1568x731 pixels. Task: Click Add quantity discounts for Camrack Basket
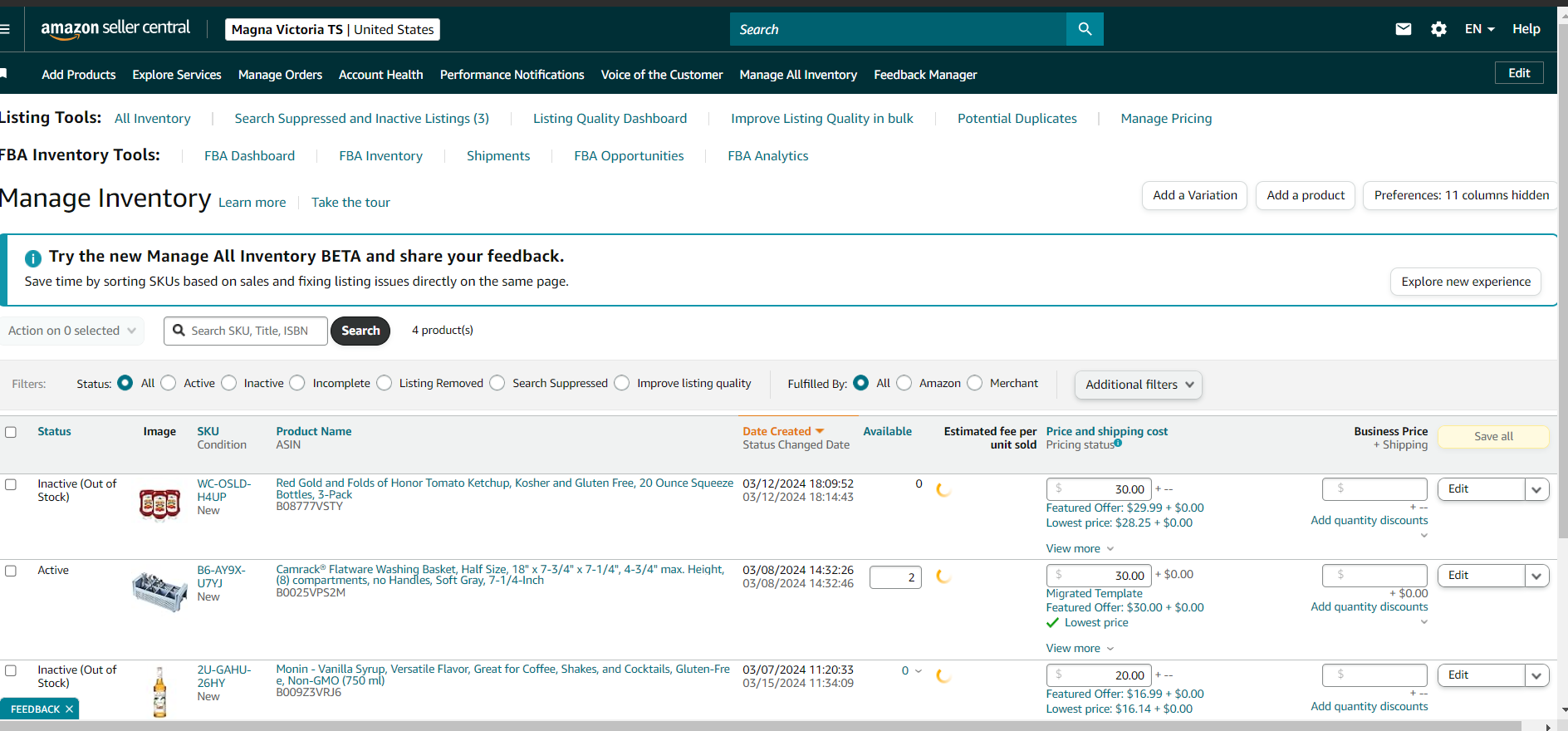1370,606
